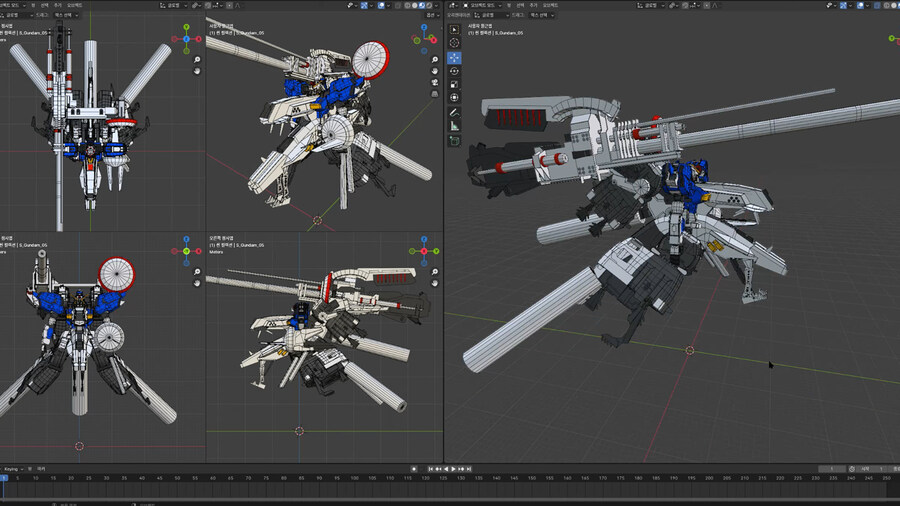Toggle auto keying record button in timeline
Viewport: 900px width, 506px height.
[414, 469]
